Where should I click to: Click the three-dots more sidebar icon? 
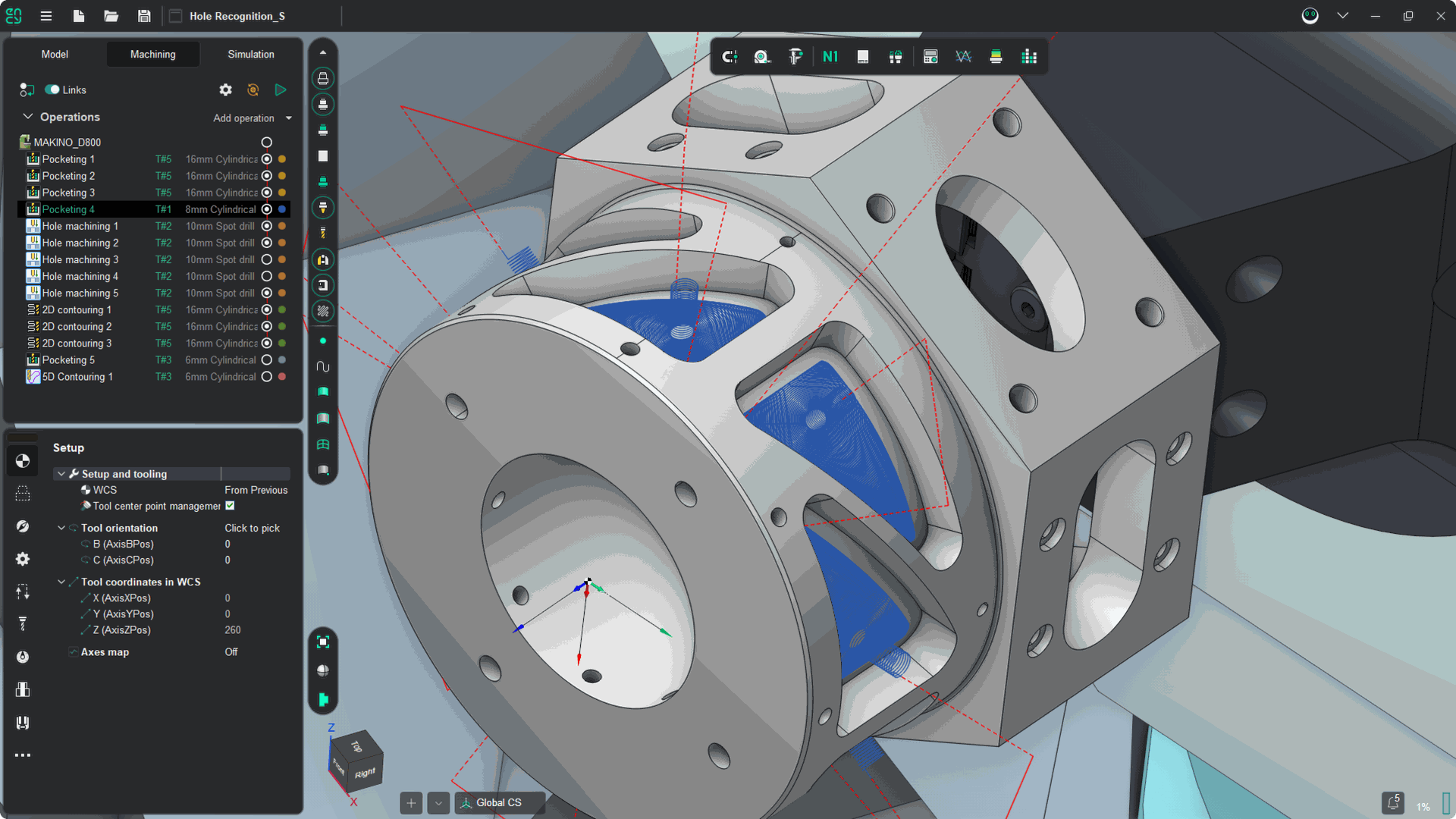point(23,755)
